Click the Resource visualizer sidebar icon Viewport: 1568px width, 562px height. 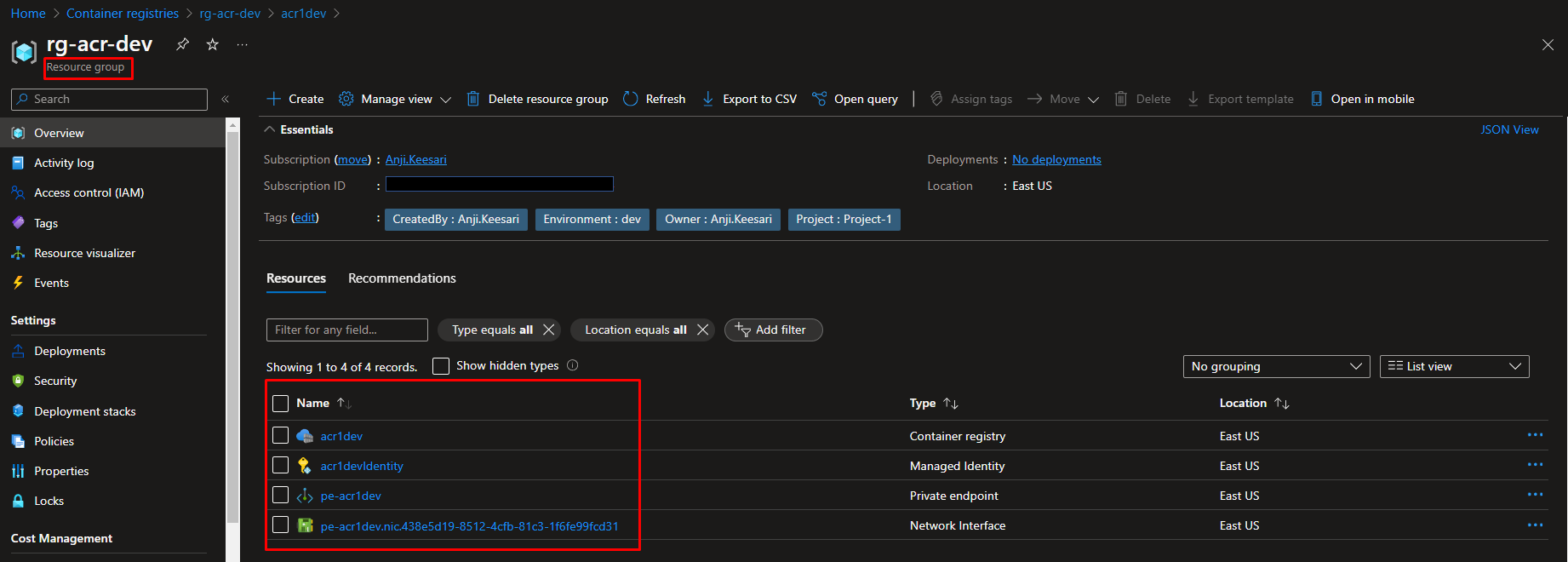pyautogui.click(x=18, y=253)
